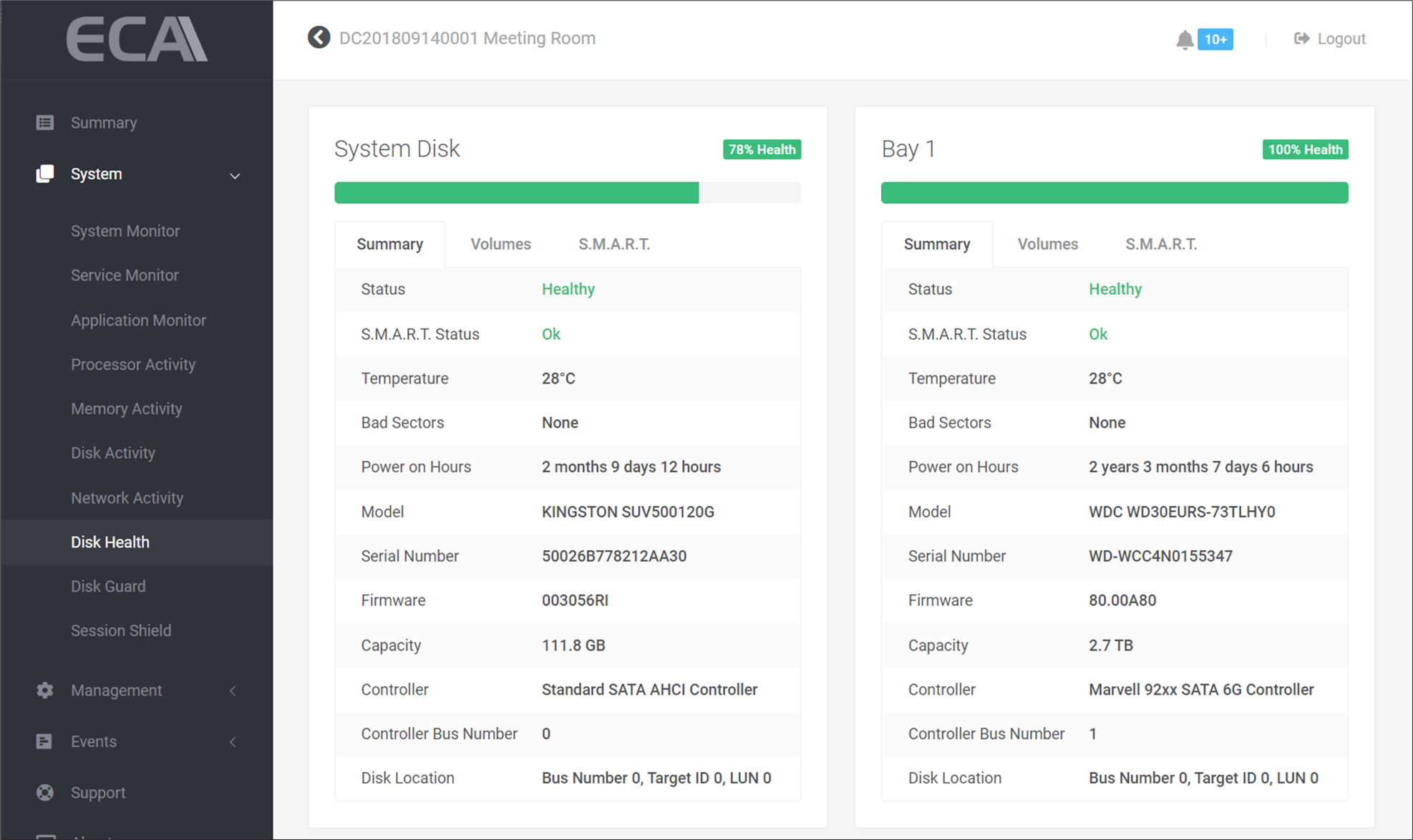Click the Support lifebuoy icon
This screenshot has width=1413, height=840.
pos(45,793)
